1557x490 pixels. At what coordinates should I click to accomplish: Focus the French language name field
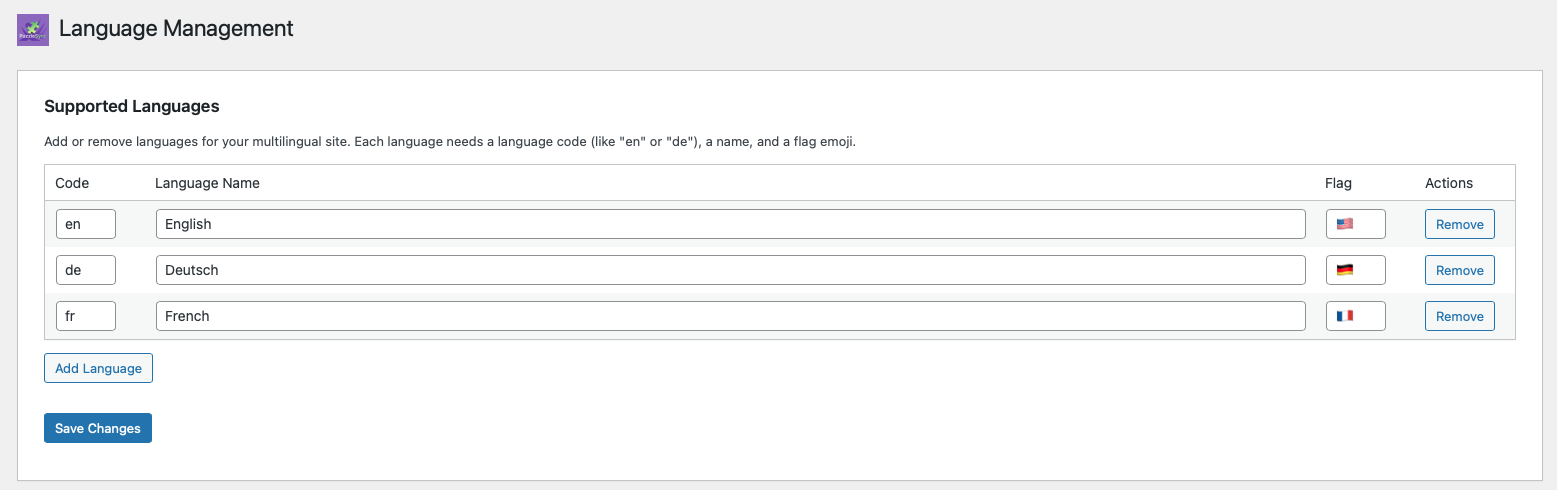tap(731, 316)
